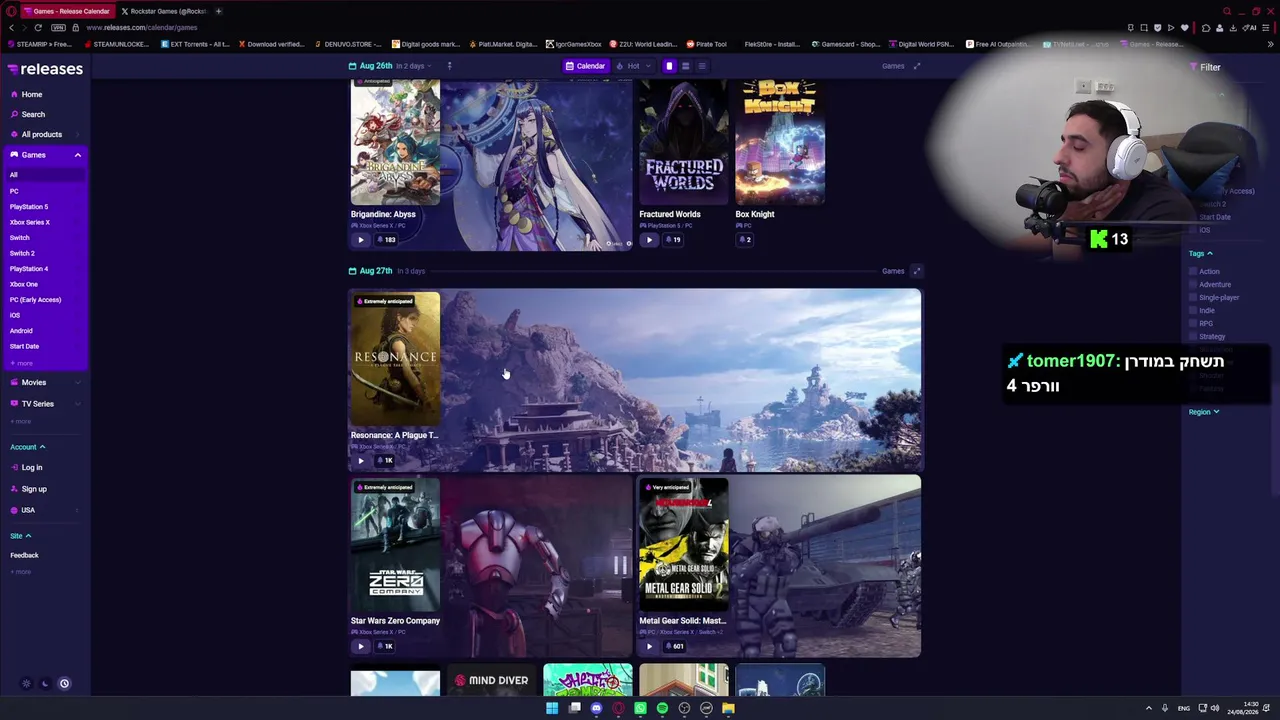This screenshot has width=1280, height=720.
Task: Check the Indie tag filter
Action: (1192, 311)
